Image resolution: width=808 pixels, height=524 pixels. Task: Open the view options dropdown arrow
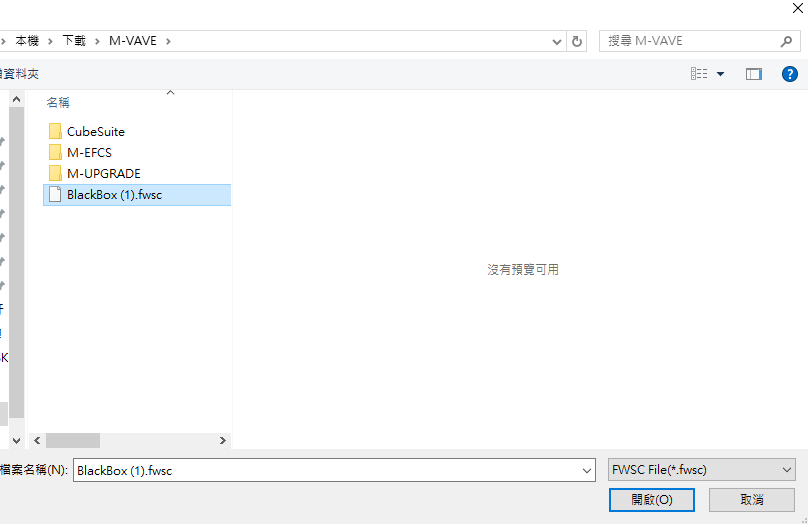click(720, 74)
